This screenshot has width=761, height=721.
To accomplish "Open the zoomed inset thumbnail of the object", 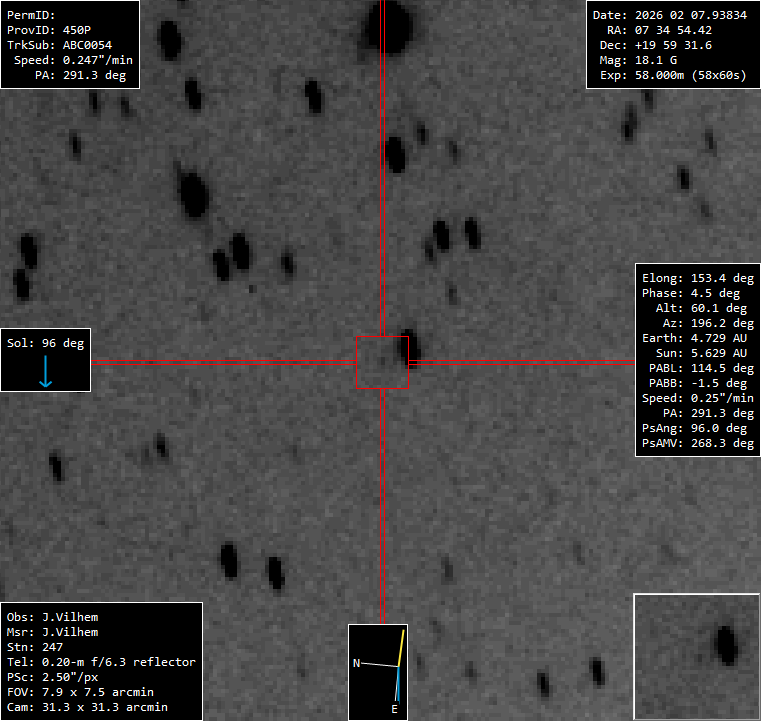I will (x=696, y=656).
